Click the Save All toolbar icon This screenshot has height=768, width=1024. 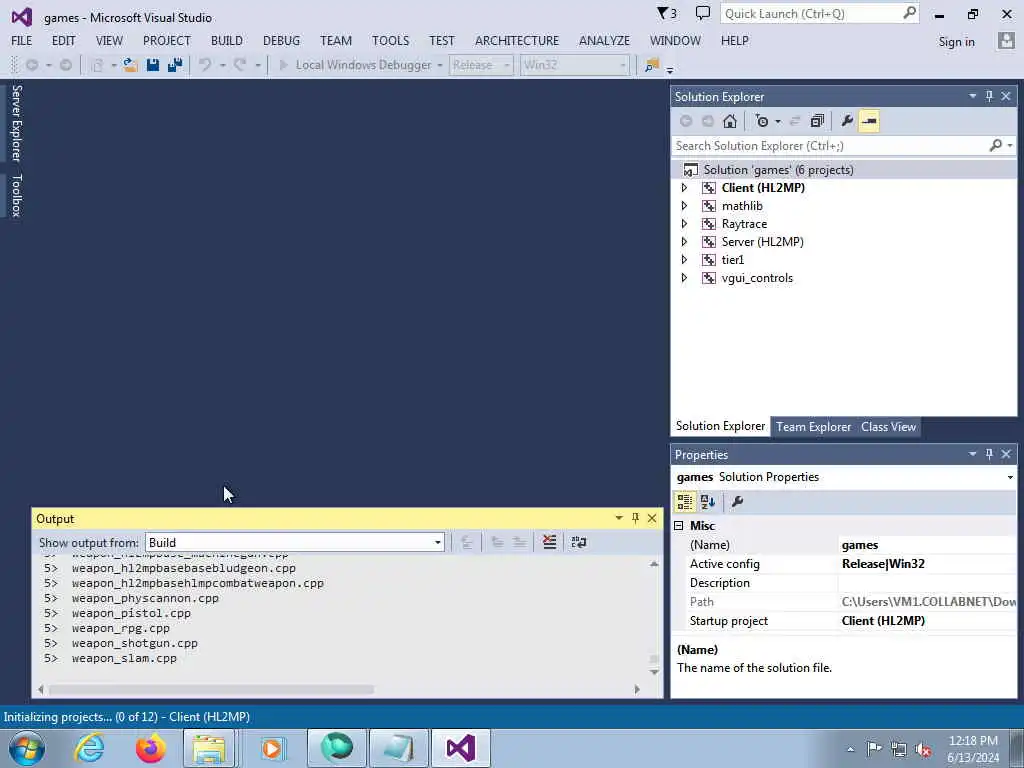tap(174, 65)
